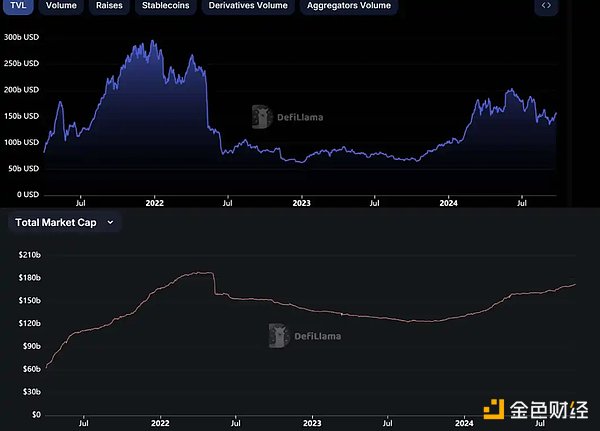This screenshot has width=600, height=431.
Task: Click the 100b USD label on TVL axis
Action: pyautogui.click(x=21, y=142)
